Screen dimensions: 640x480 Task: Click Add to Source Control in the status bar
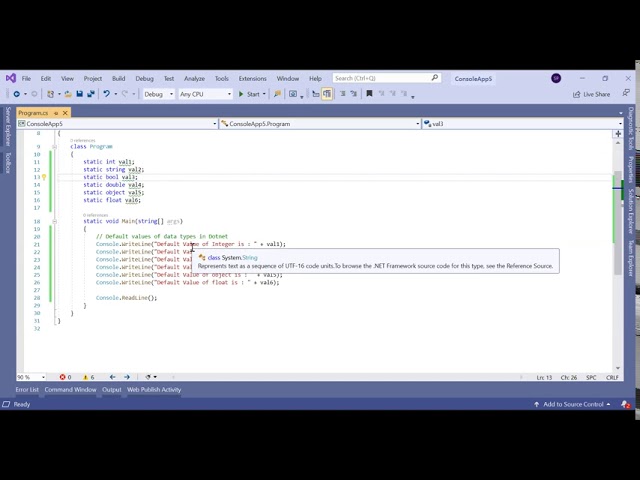pos(573,404)
